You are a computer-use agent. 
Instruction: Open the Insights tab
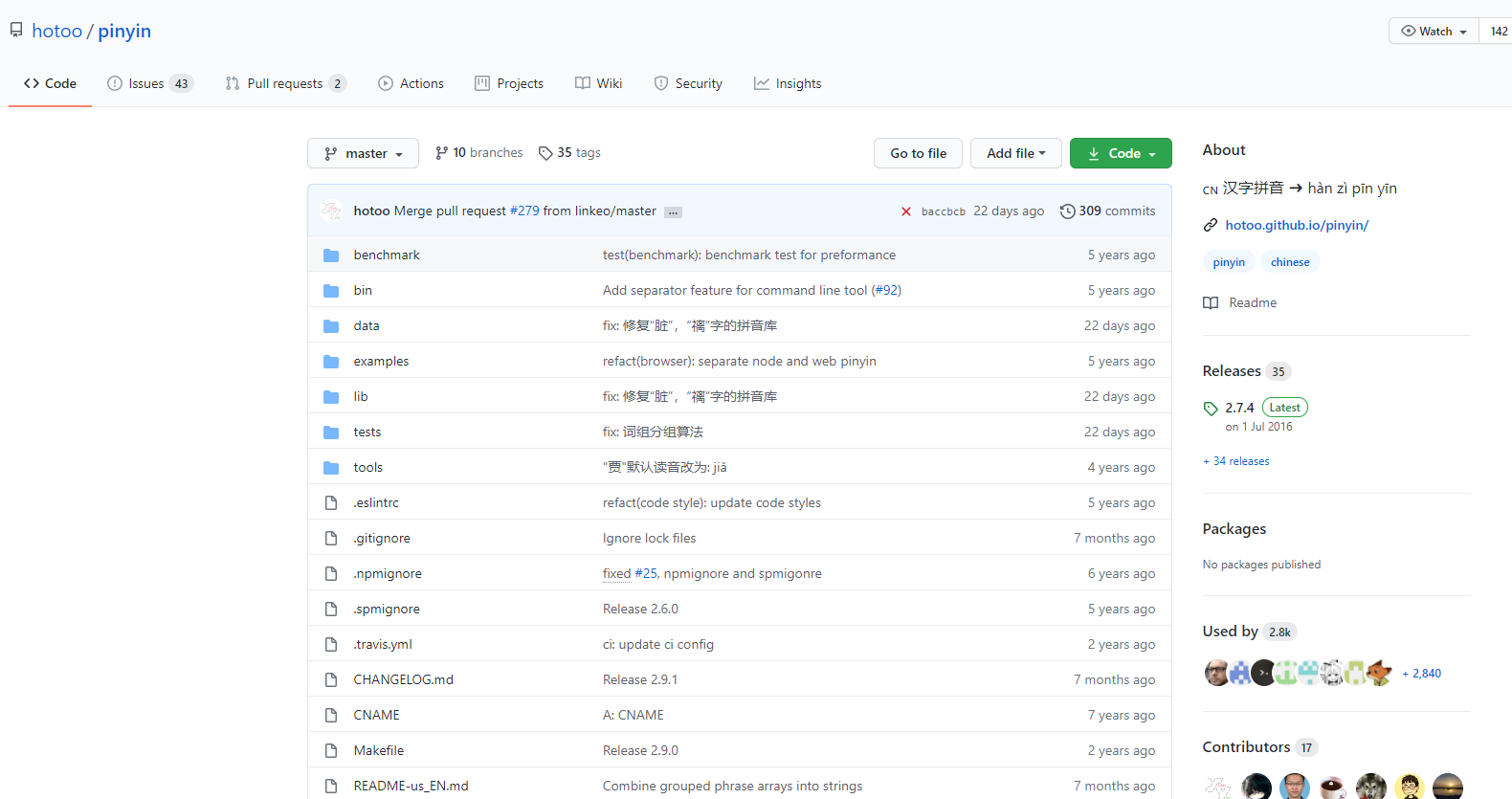788,84
